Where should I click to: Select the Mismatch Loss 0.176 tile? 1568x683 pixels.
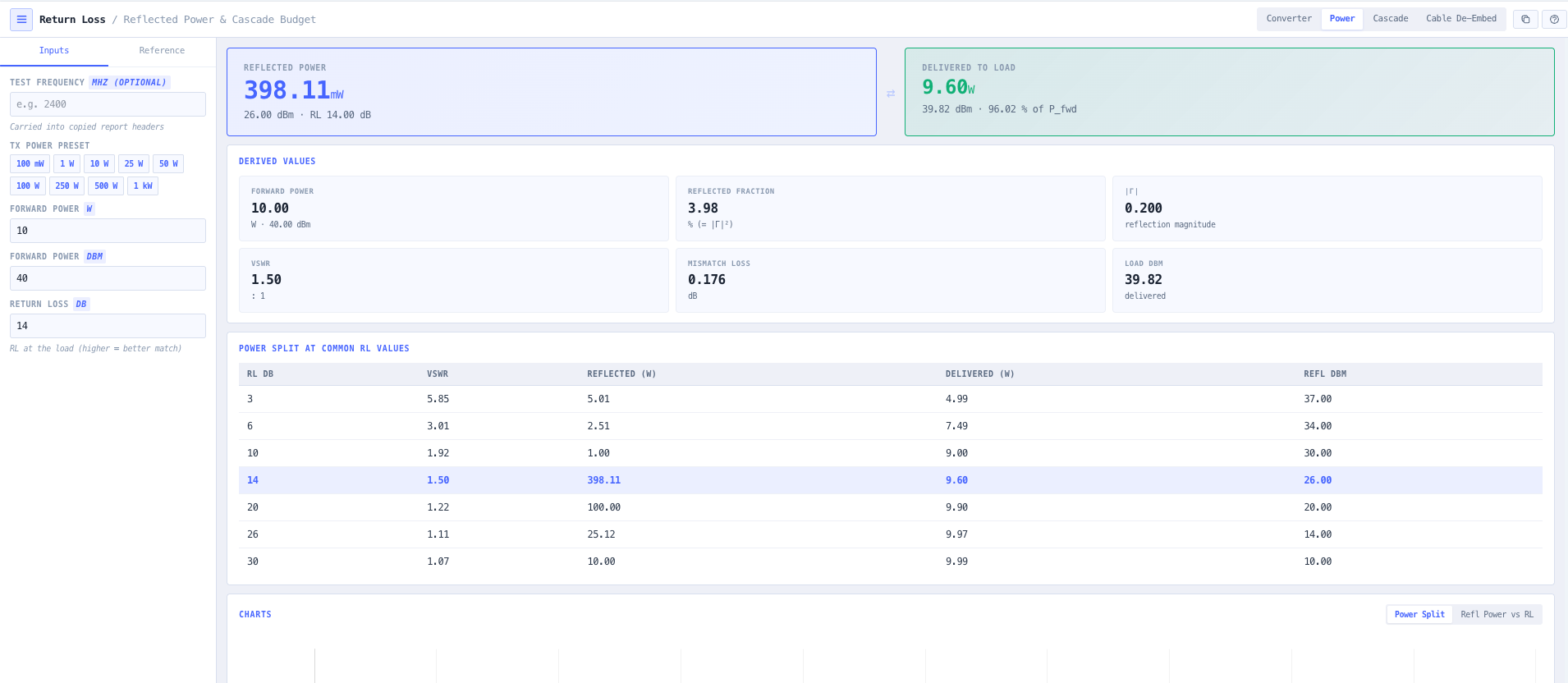pyautogui.click(x=890, y=280)
